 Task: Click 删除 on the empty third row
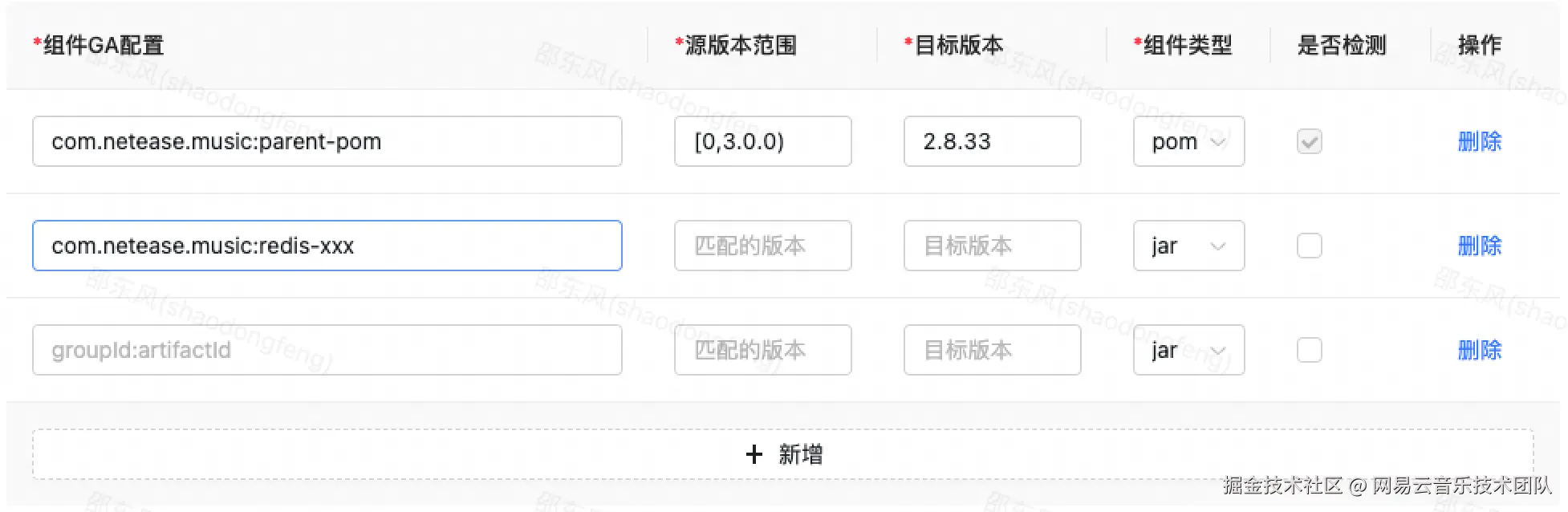tap(1480, 350)
